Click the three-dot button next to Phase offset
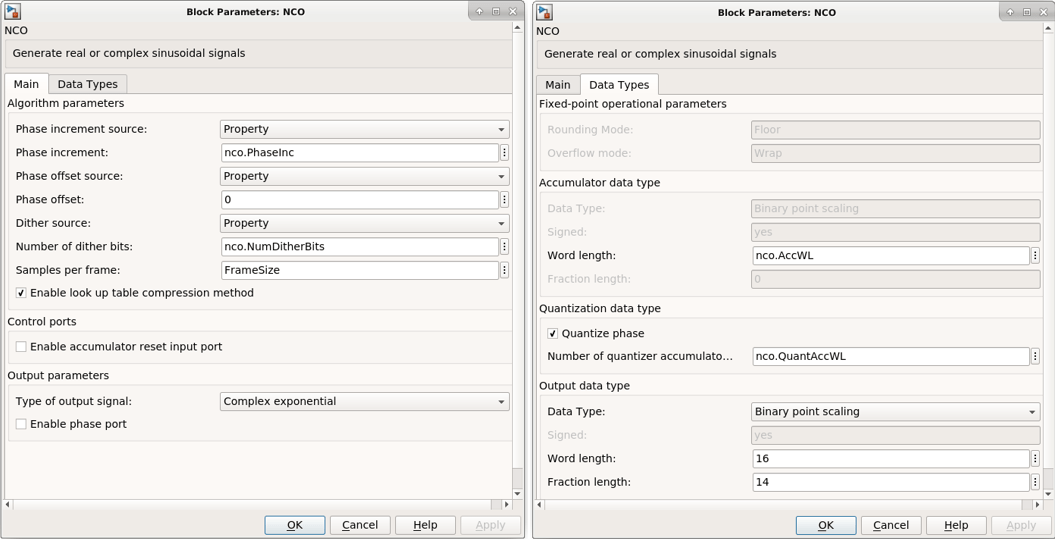Screen dimensions: 1055x539 [504, 200]
